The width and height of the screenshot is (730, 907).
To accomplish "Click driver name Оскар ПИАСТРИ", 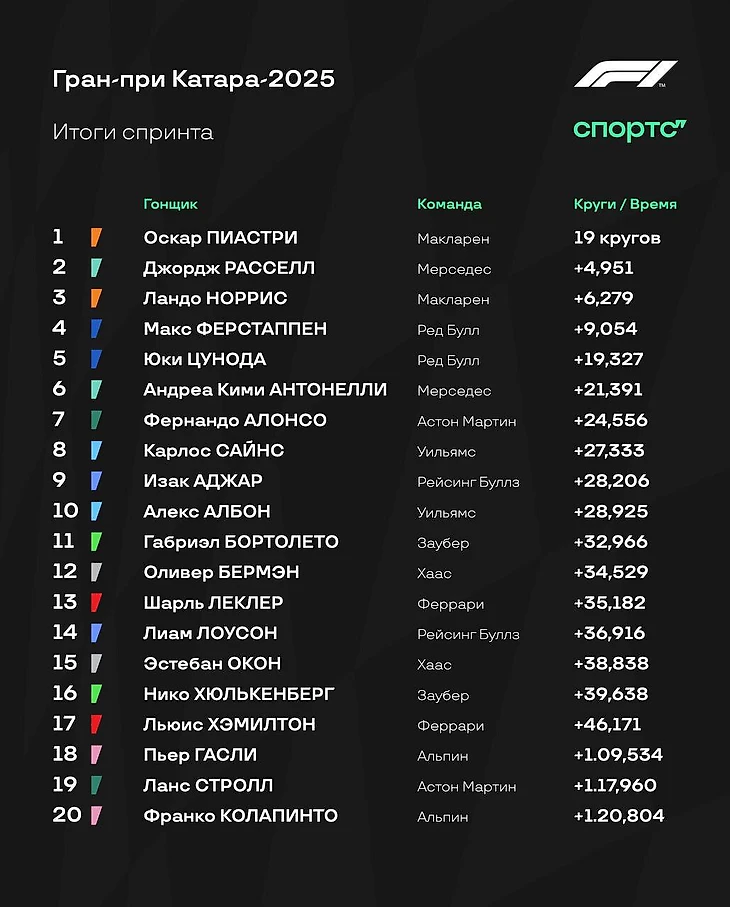I will [220, 238].
